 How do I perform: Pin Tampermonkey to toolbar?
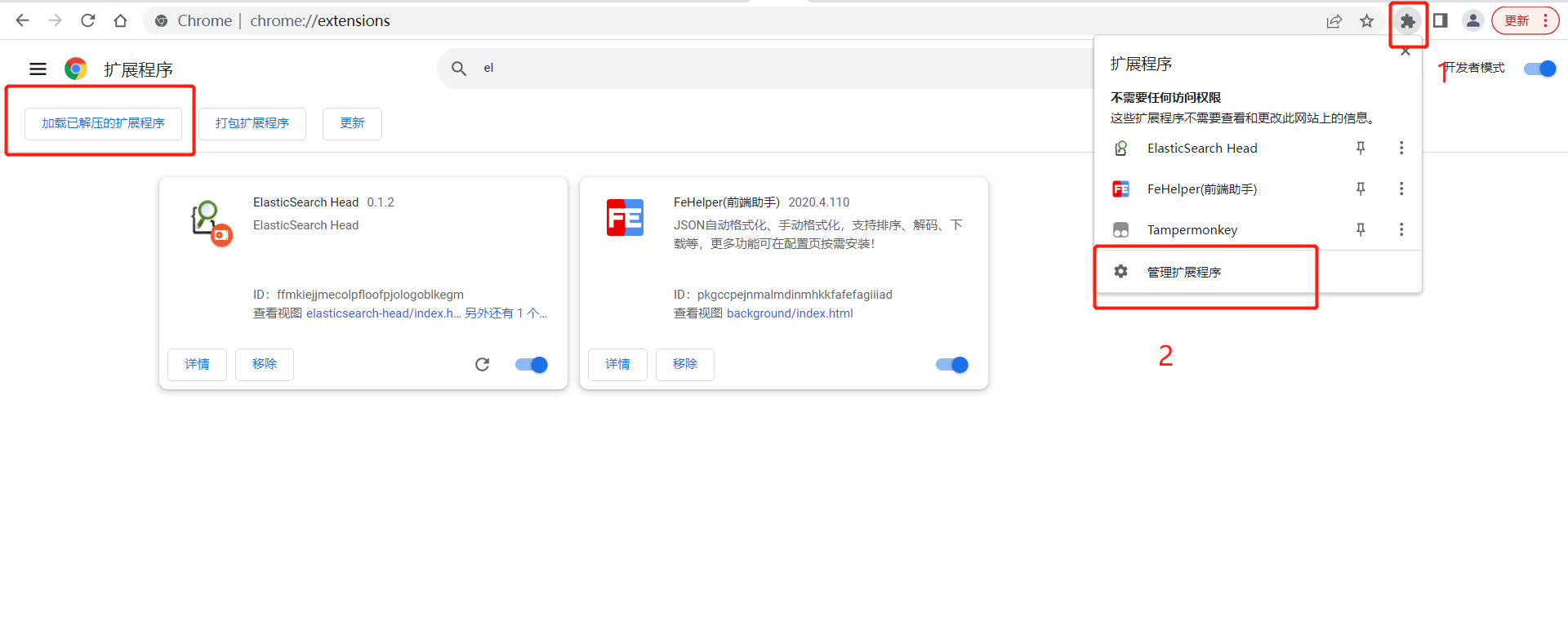click(x=1361, y=229)
